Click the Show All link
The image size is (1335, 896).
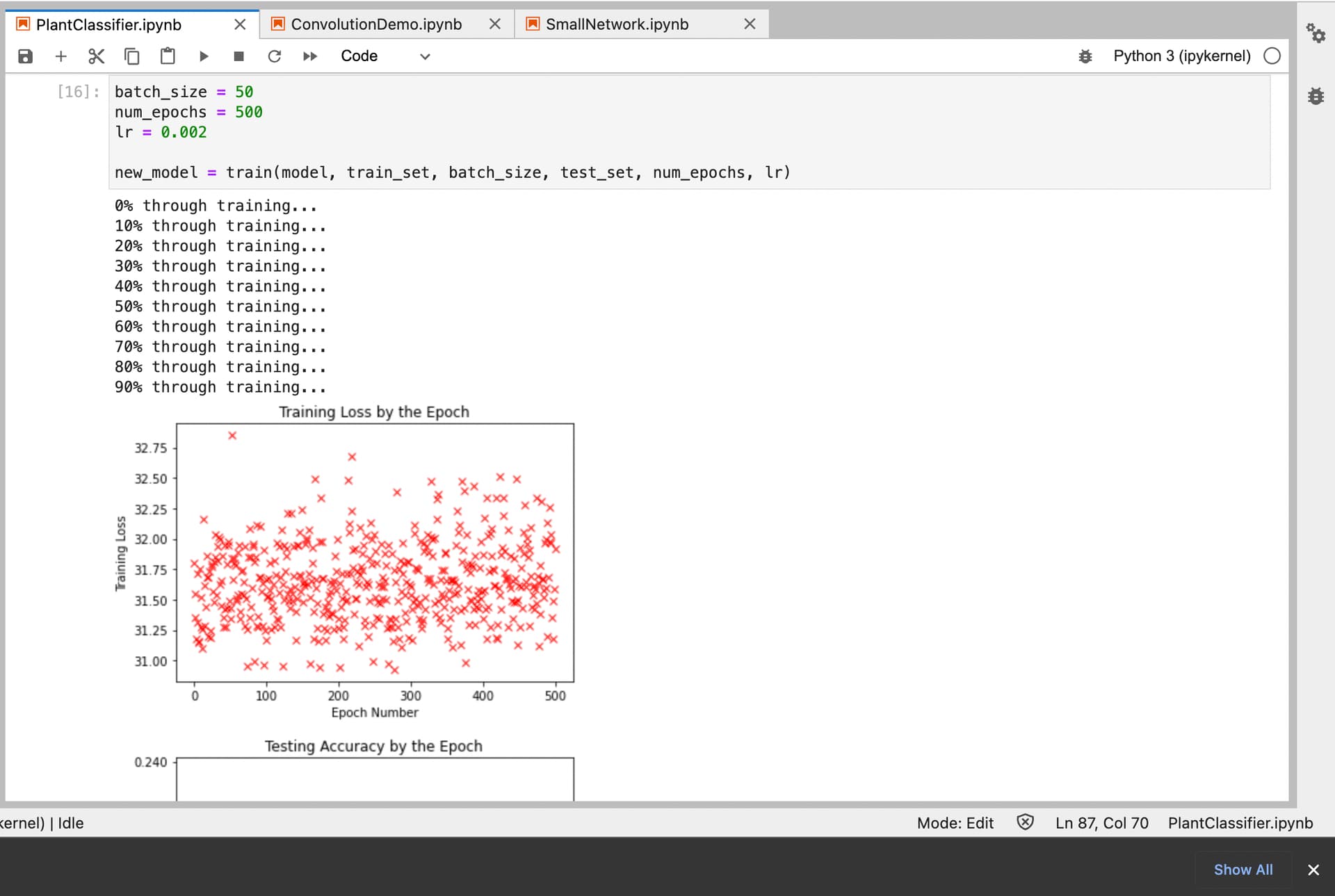[x=1243, y=870]
